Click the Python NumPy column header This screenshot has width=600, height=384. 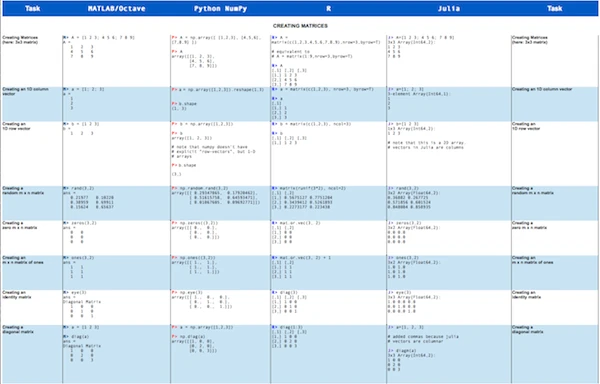tap(220, 8)
